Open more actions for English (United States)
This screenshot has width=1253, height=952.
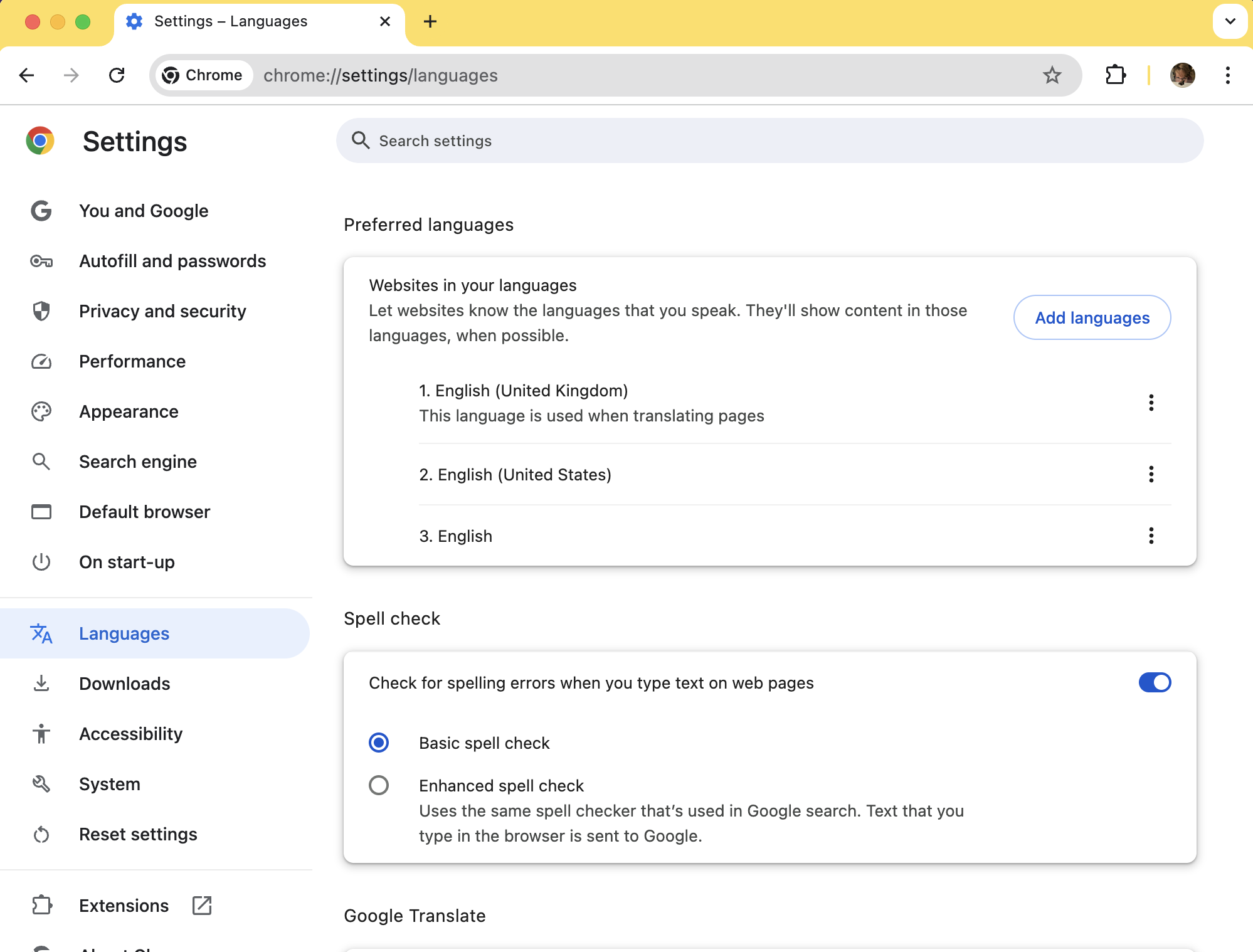(x=1151, y=474)
